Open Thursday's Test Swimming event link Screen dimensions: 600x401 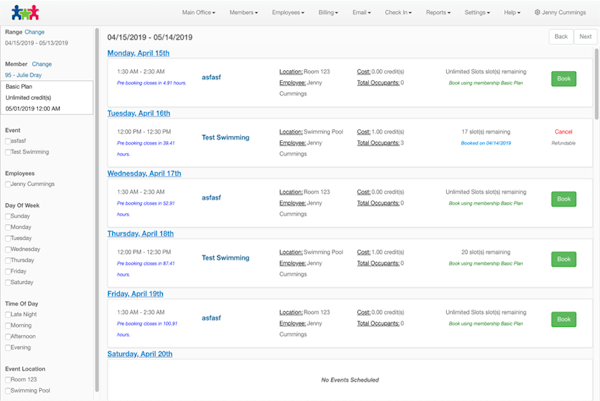(x=225, y=257)
